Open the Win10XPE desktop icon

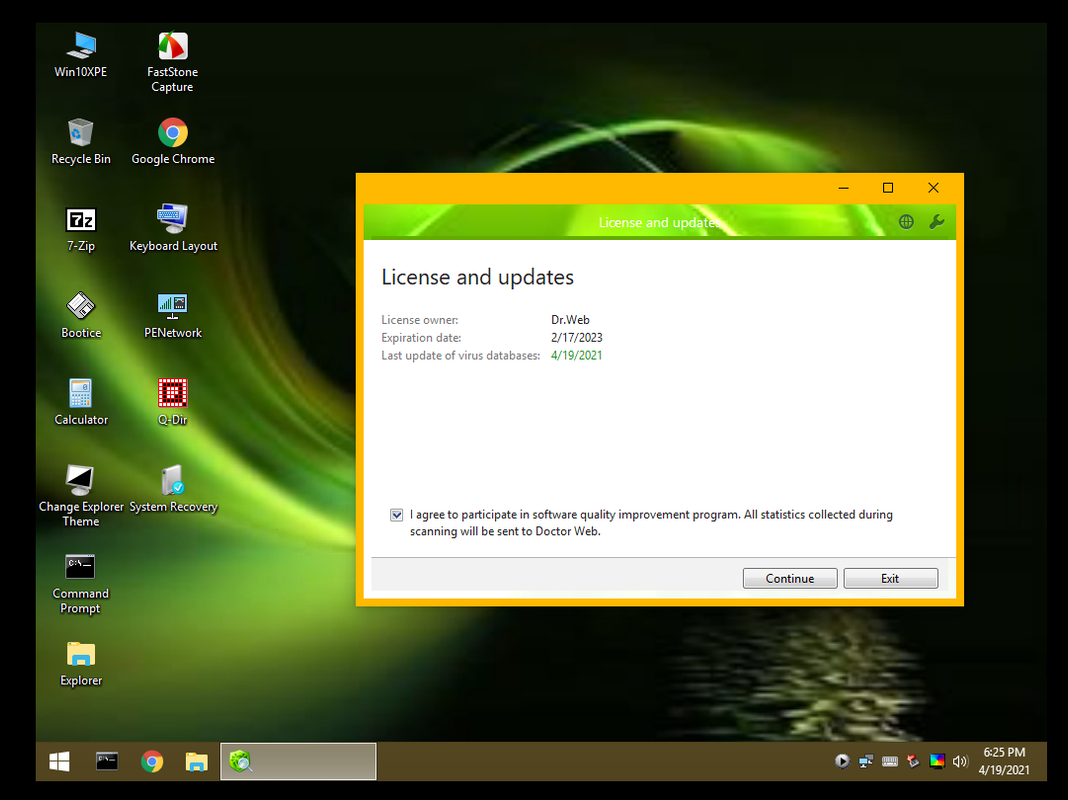(81, 54)
